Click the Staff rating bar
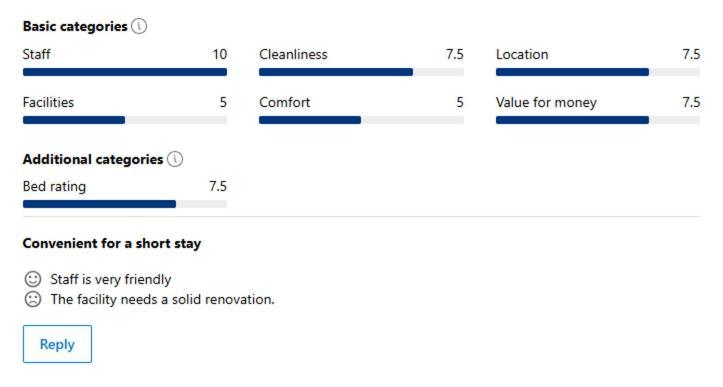The width and height of the screenshot is (723, 387). (125, 72)
